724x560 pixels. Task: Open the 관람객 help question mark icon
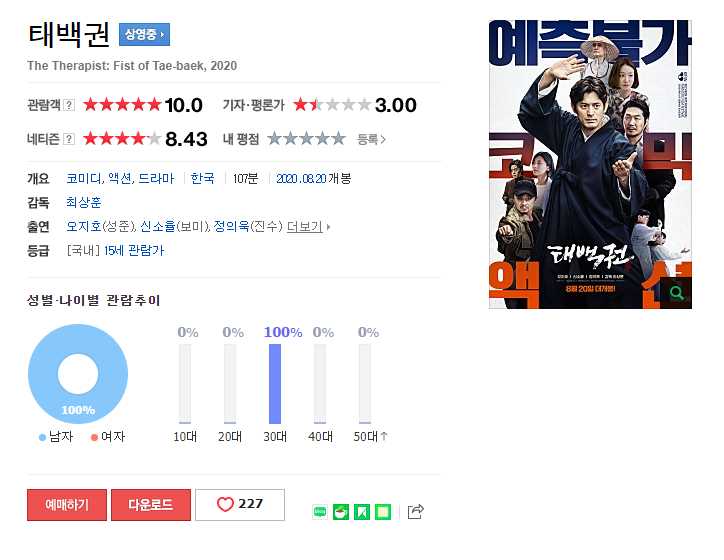click(x=68, y=105)
